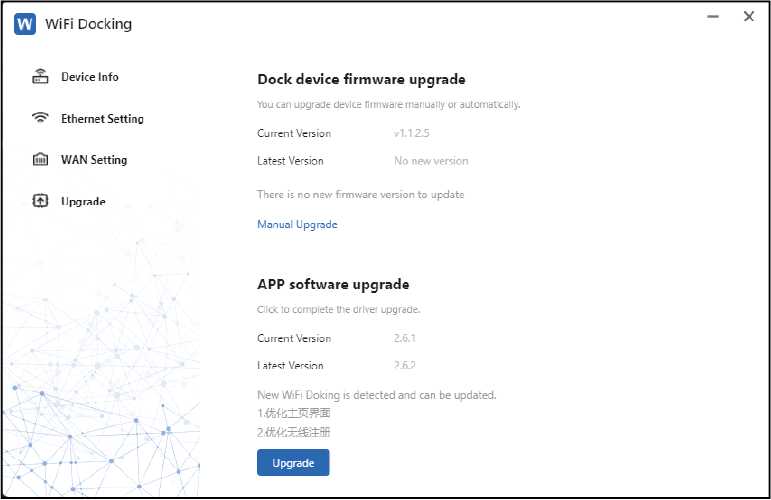Click the 'No new version' status text
771x500 pixels.
pyautogui.click(x=431, y=161)
